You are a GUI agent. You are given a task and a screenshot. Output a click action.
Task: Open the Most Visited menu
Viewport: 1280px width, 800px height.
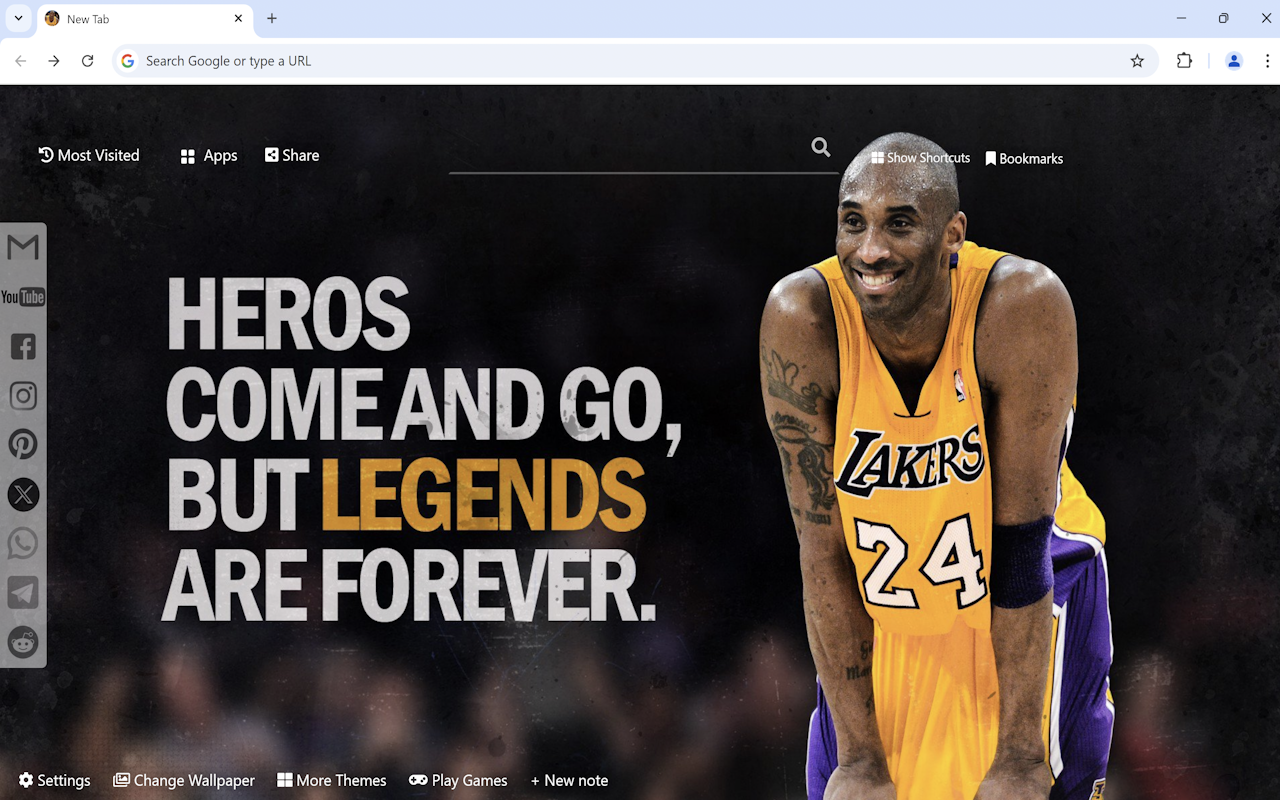pyautogui.click(x=88, y=155)
